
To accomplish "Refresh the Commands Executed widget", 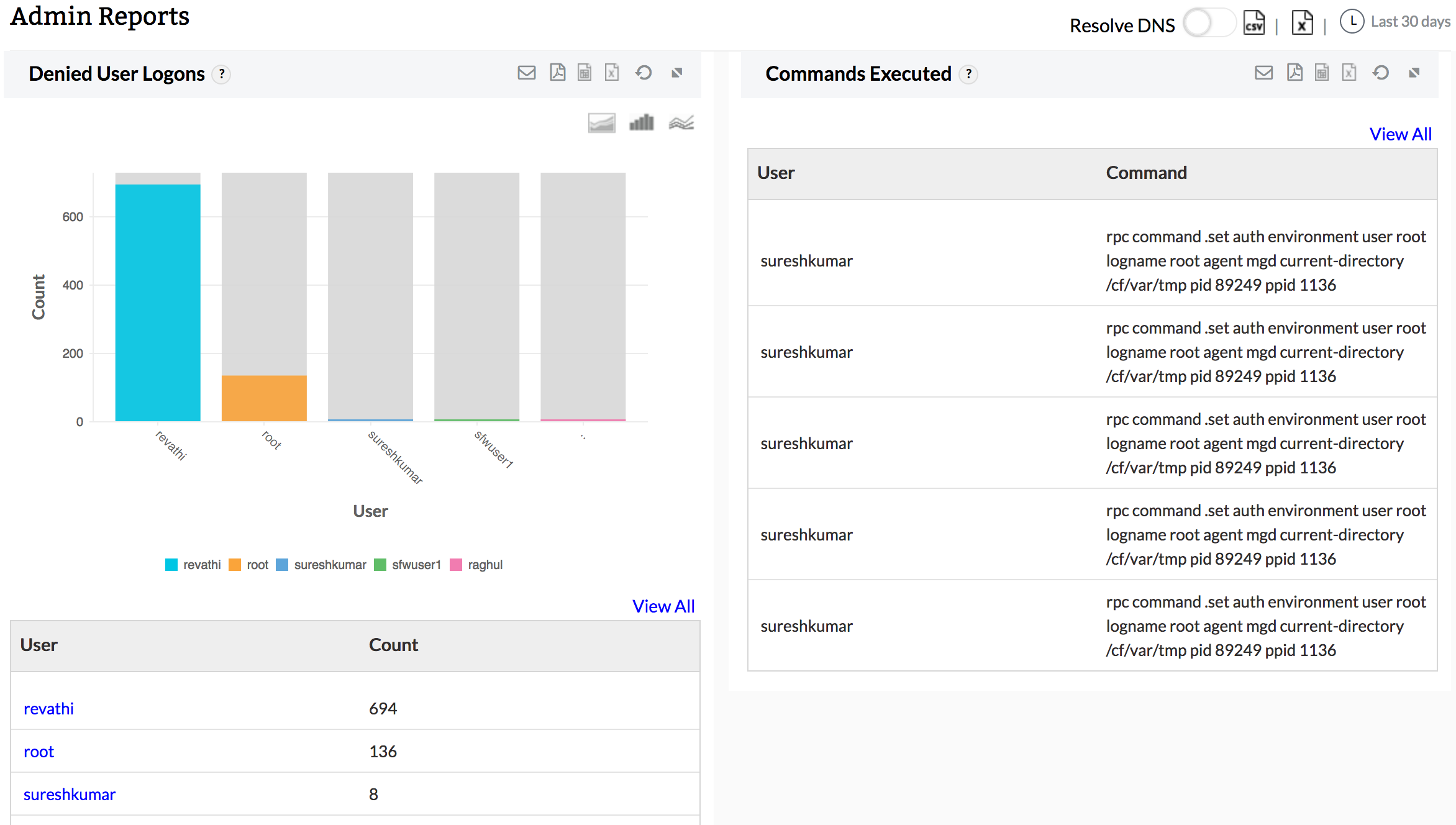I will (1381, 73).
